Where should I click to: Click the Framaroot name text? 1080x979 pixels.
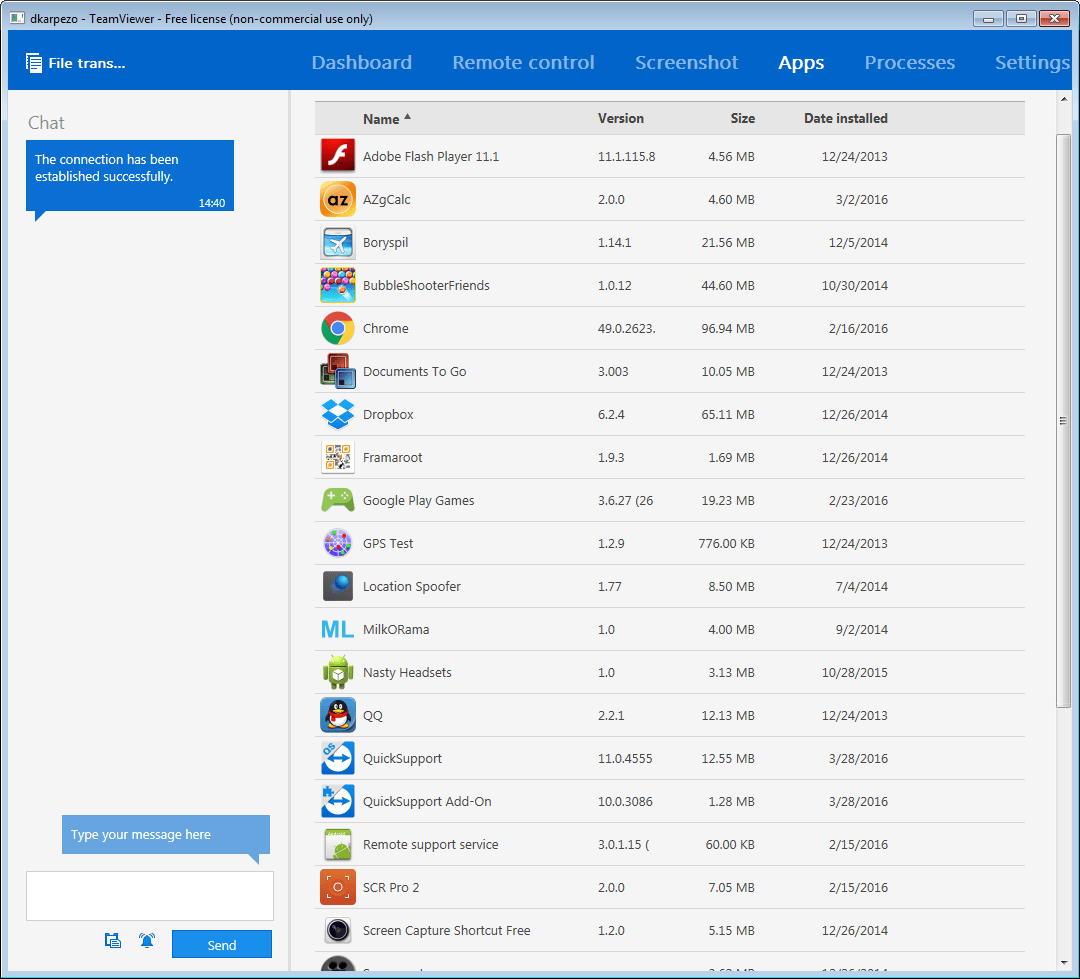[392, 457]
